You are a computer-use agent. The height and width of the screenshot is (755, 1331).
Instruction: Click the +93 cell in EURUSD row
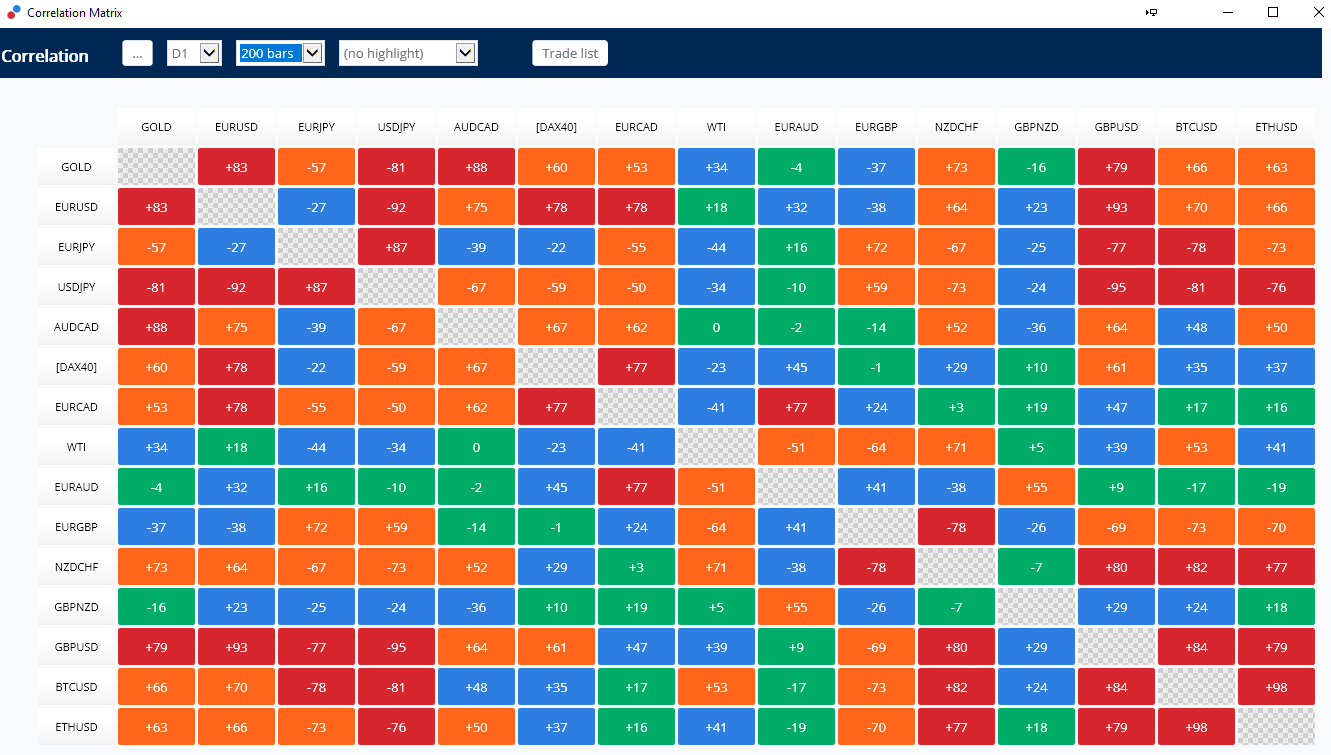coord(1116,207)
